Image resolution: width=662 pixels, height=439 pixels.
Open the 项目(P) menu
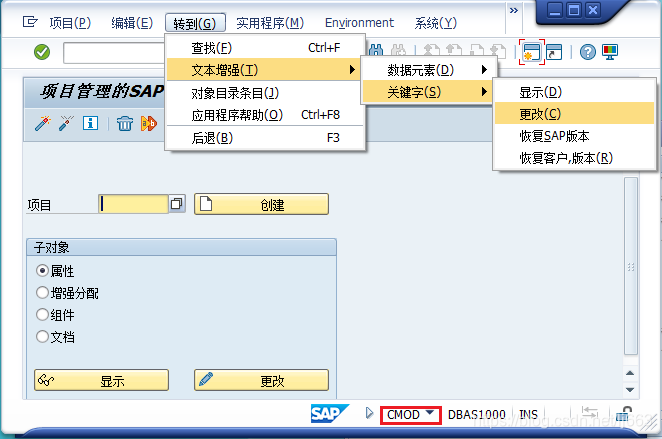click(70, 23)
